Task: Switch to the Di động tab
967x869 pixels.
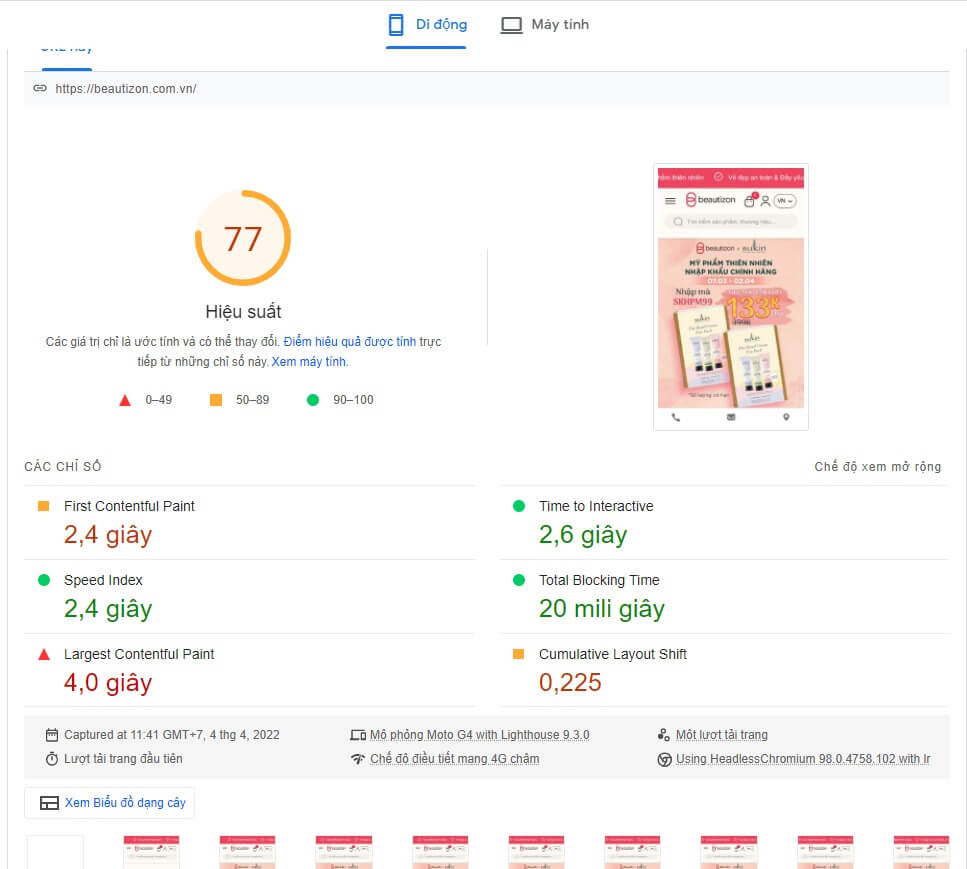Action: tap(441, 25)
